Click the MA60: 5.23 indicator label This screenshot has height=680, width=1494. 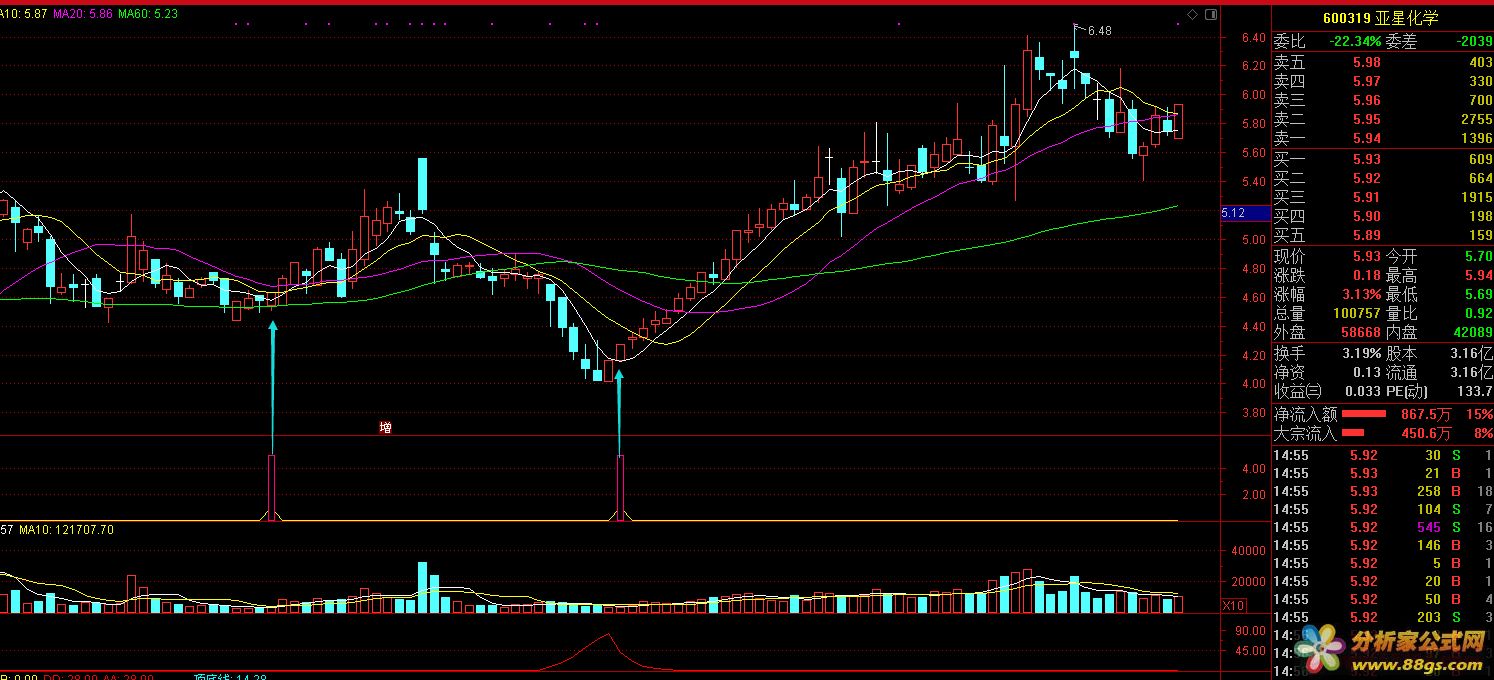coord(148,14)
